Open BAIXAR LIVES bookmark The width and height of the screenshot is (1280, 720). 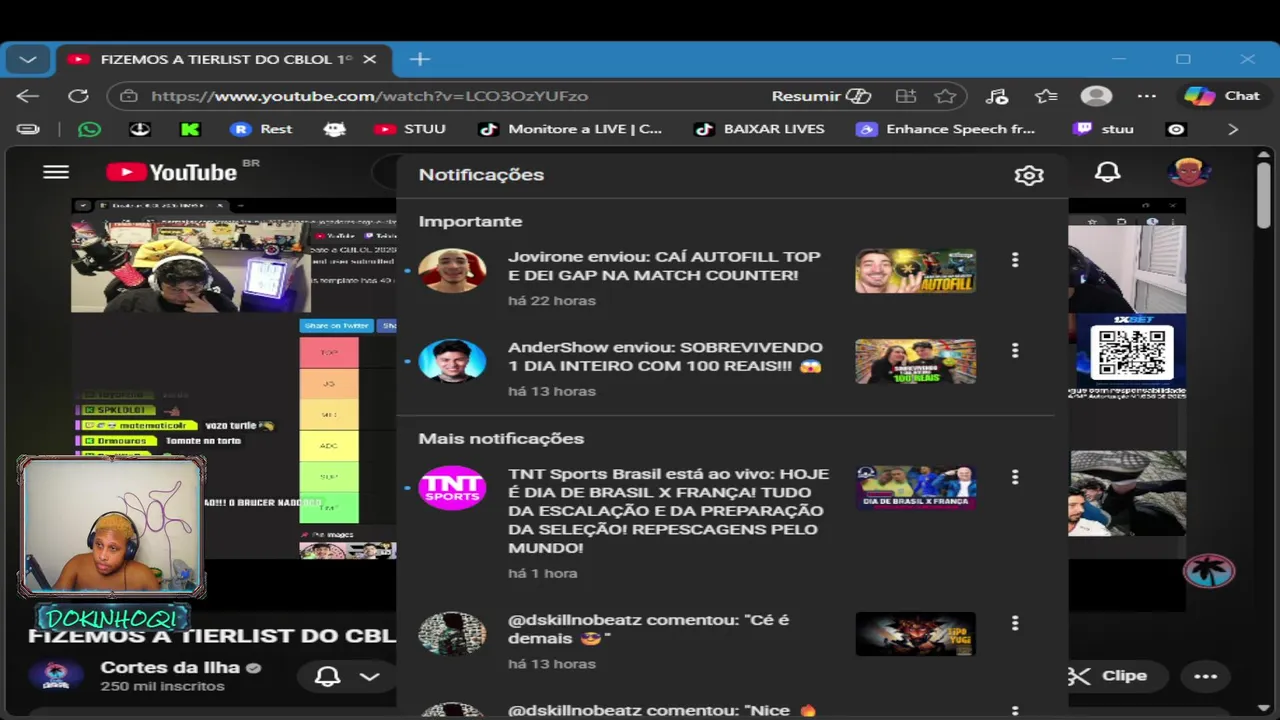[x=760, y=129]
